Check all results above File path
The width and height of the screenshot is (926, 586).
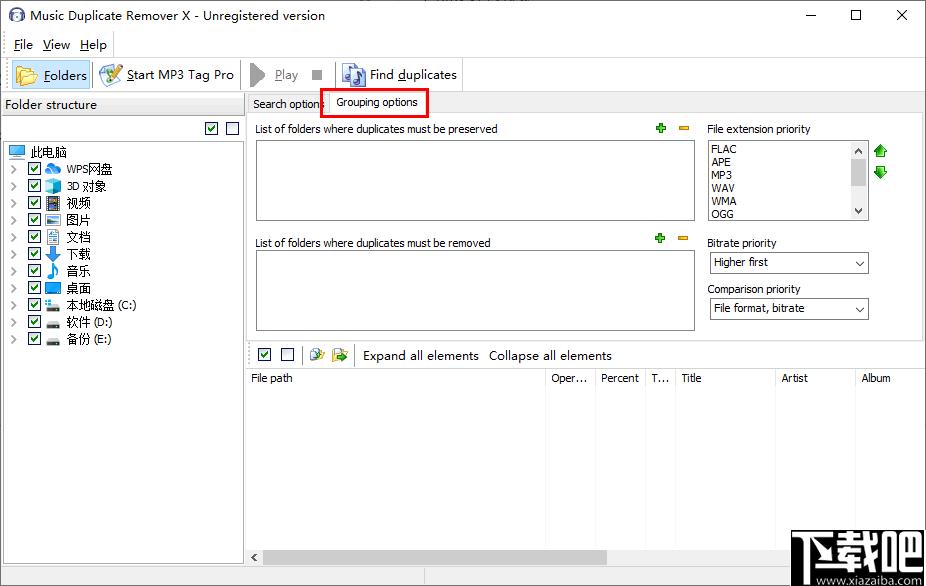click(265, 354)
